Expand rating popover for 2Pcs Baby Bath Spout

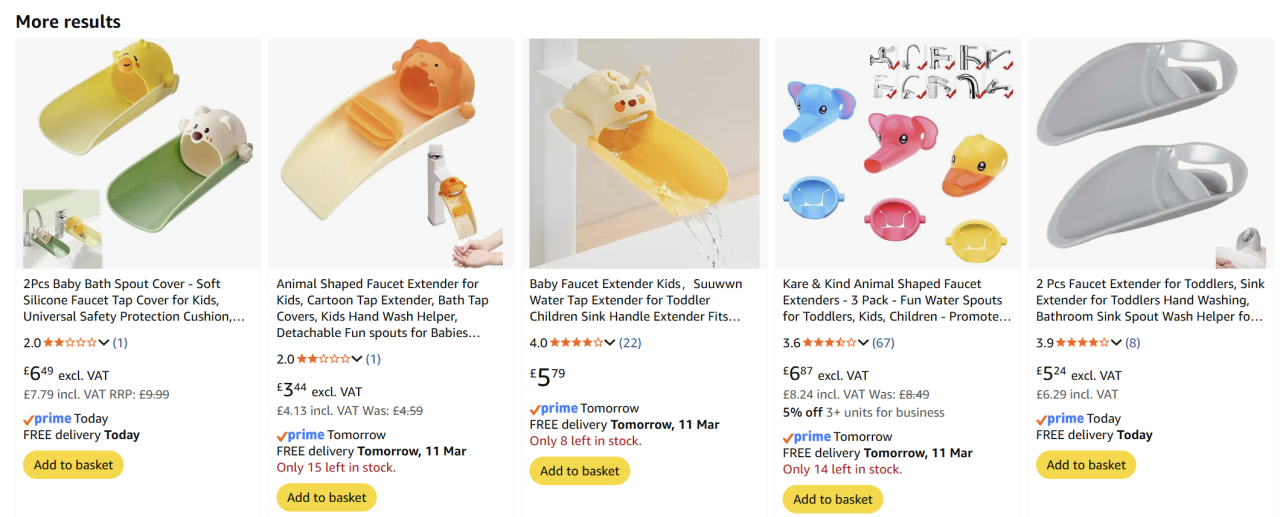click(x=104, y=343)
